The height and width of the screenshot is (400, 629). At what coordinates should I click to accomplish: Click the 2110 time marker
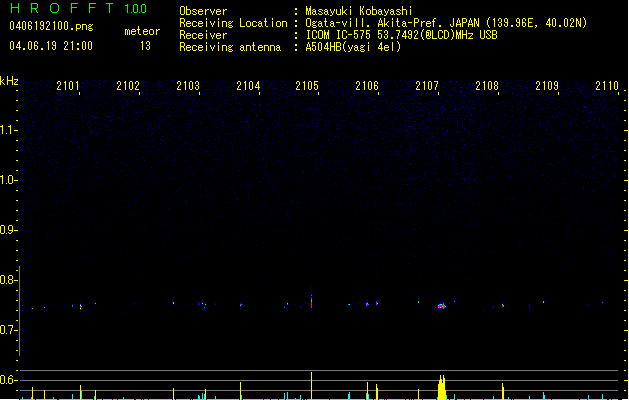[x=607, y=85]
